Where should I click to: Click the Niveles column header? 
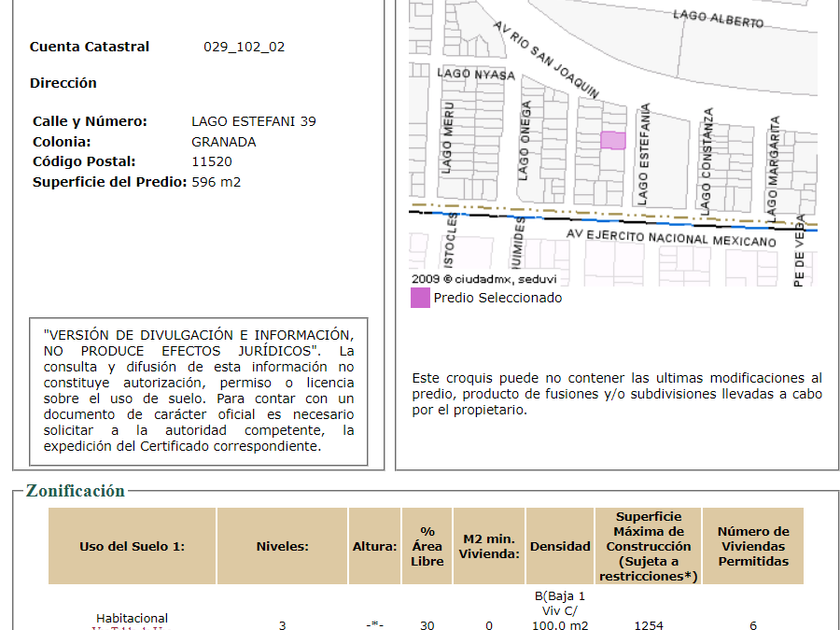point(282,546)
